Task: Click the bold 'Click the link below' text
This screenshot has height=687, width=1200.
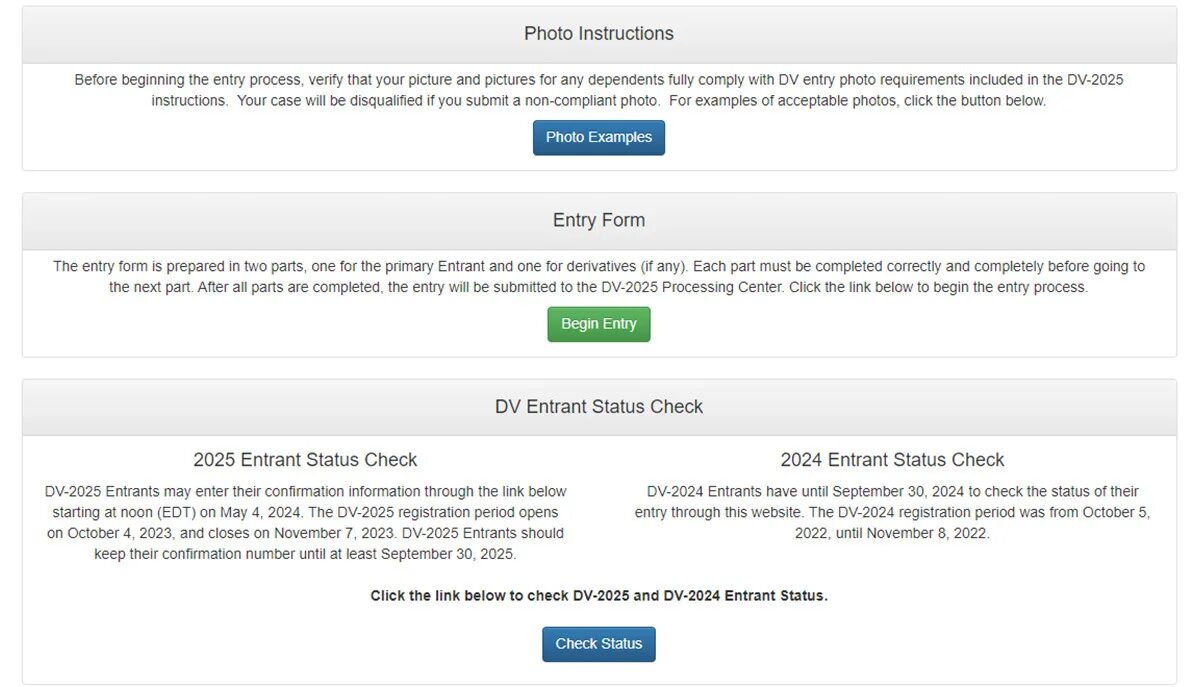Action: [598, 596]
